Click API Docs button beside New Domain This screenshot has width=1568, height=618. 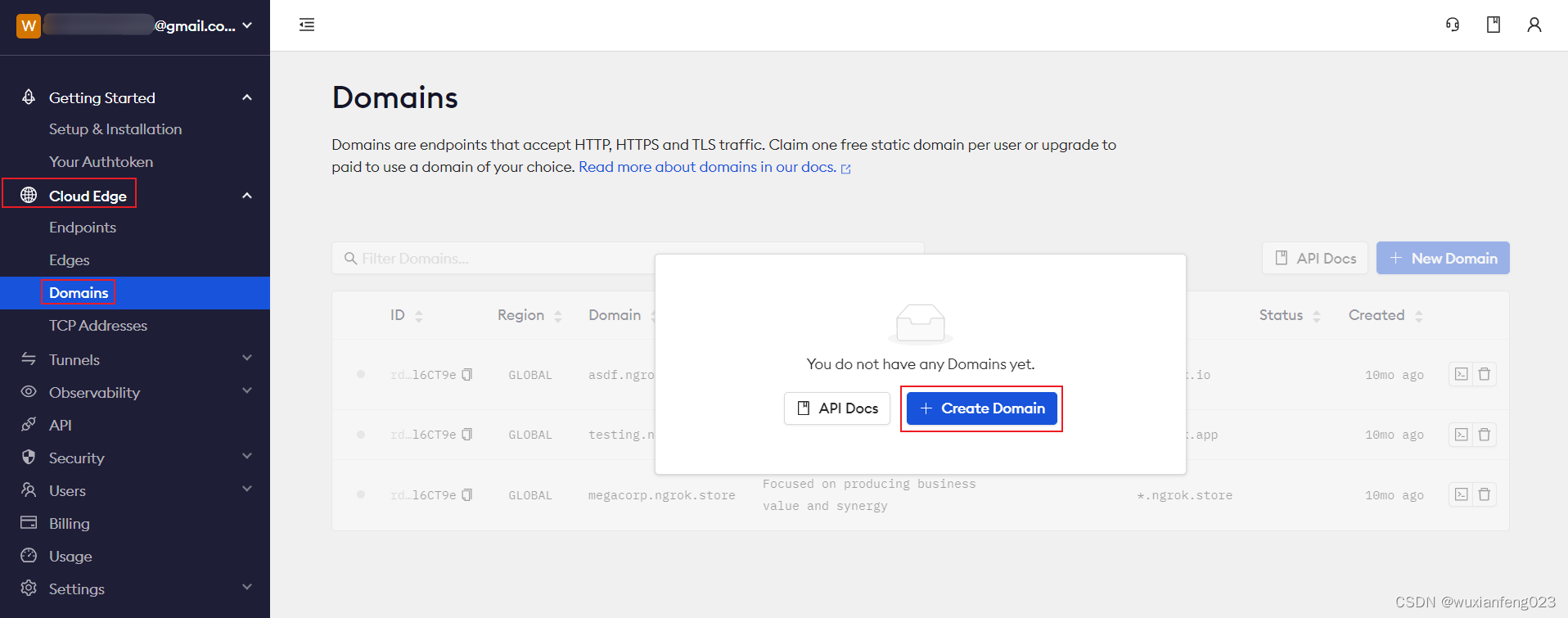[x=1315, y=258]
